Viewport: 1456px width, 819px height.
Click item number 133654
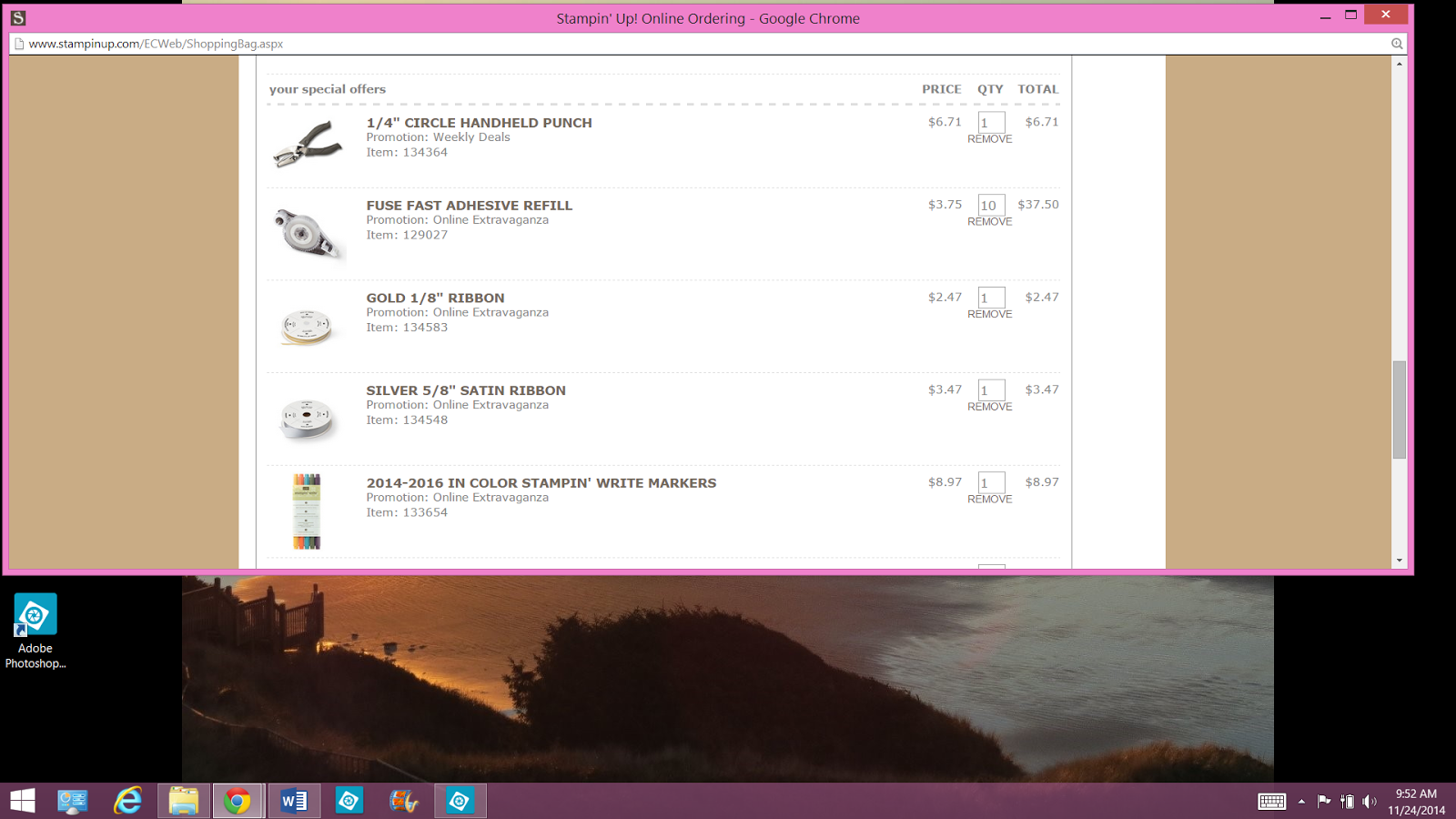(x=424, y=513)
